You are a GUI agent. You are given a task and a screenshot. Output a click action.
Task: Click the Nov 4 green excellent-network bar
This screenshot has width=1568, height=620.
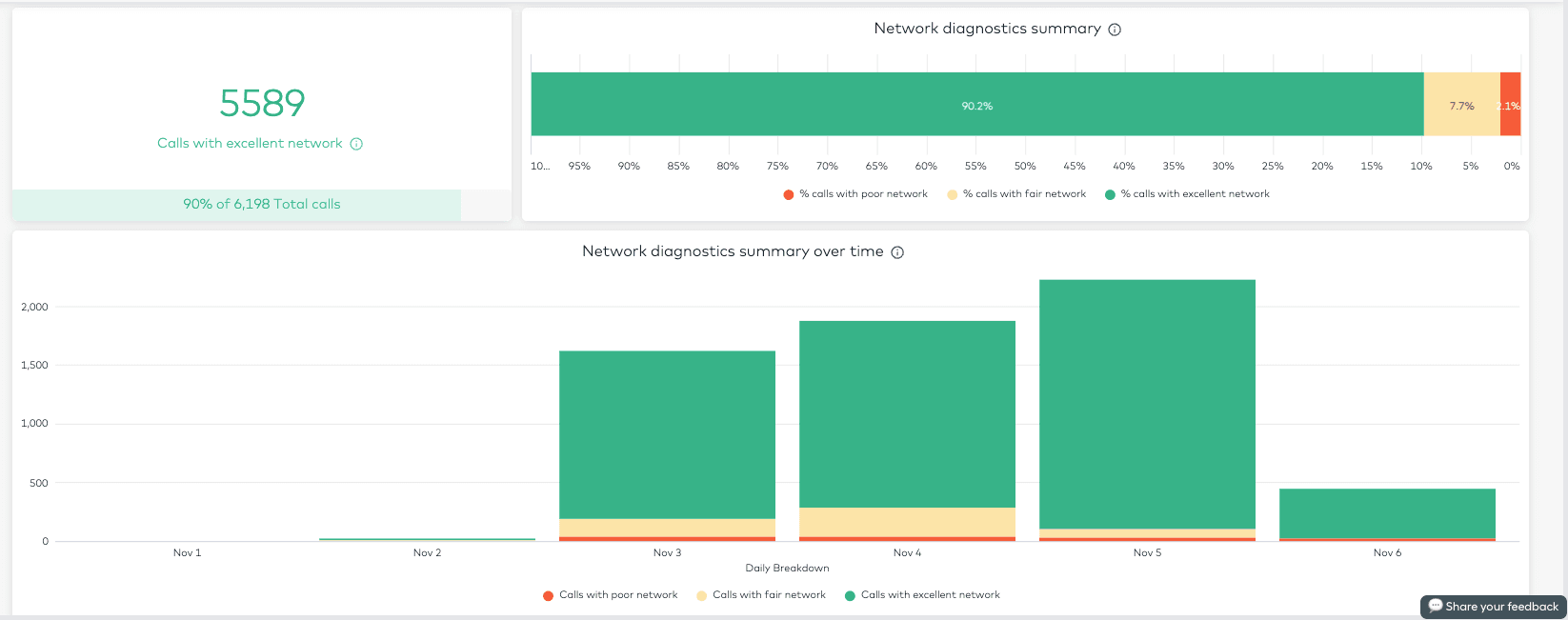coord(907,414)
